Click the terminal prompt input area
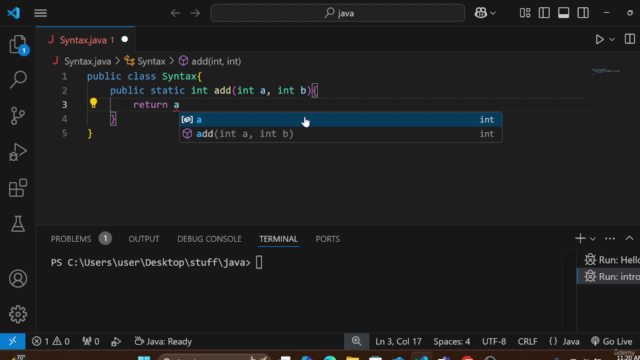Viewport: 640px width, 360px height. pyautogui.click(x=259, y=262)
